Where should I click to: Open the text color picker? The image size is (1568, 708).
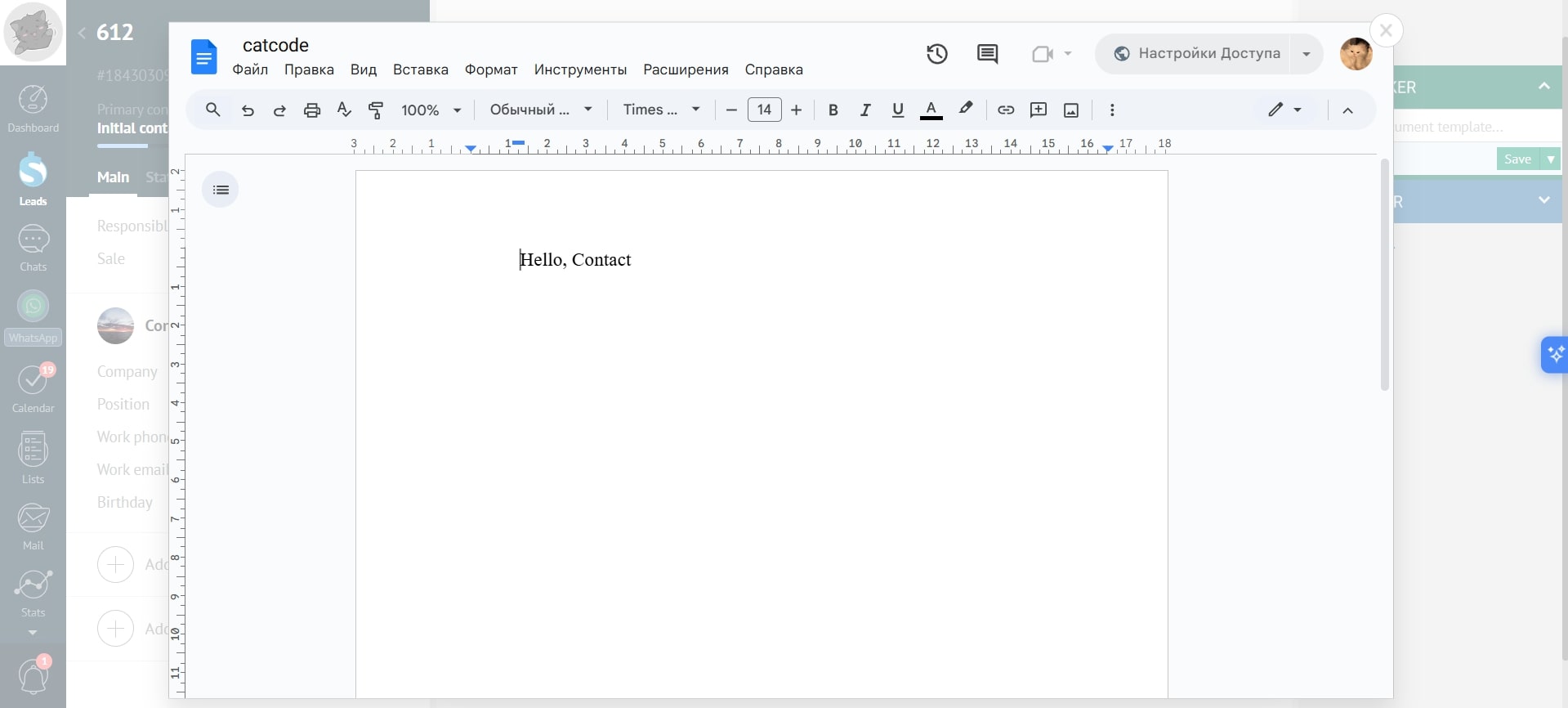[931, 110]
